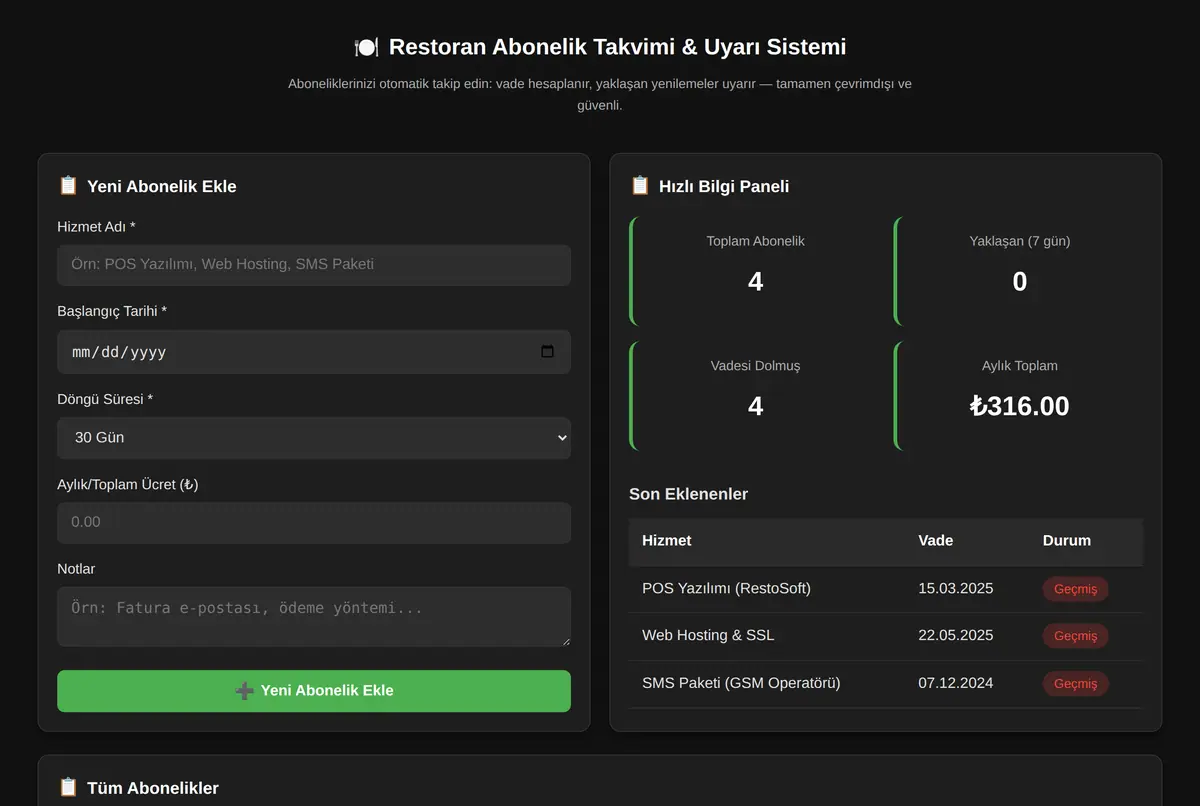Click the Son Eklenenler heading

click(689, 494)
